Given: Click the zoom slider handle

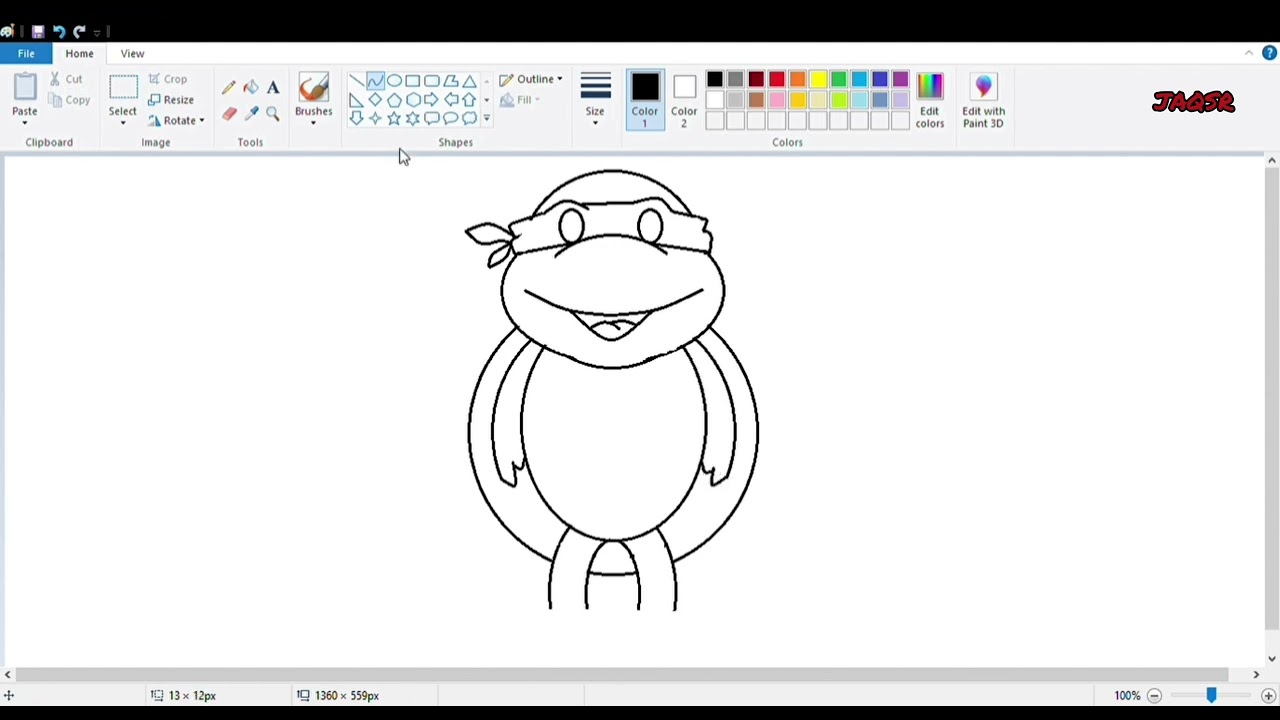Looking at the screenshot, I should 1211,695.
